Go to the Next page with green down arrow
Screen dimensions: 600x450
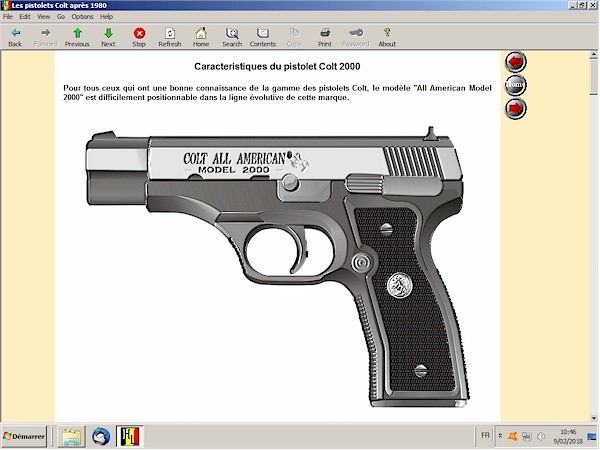108,37
